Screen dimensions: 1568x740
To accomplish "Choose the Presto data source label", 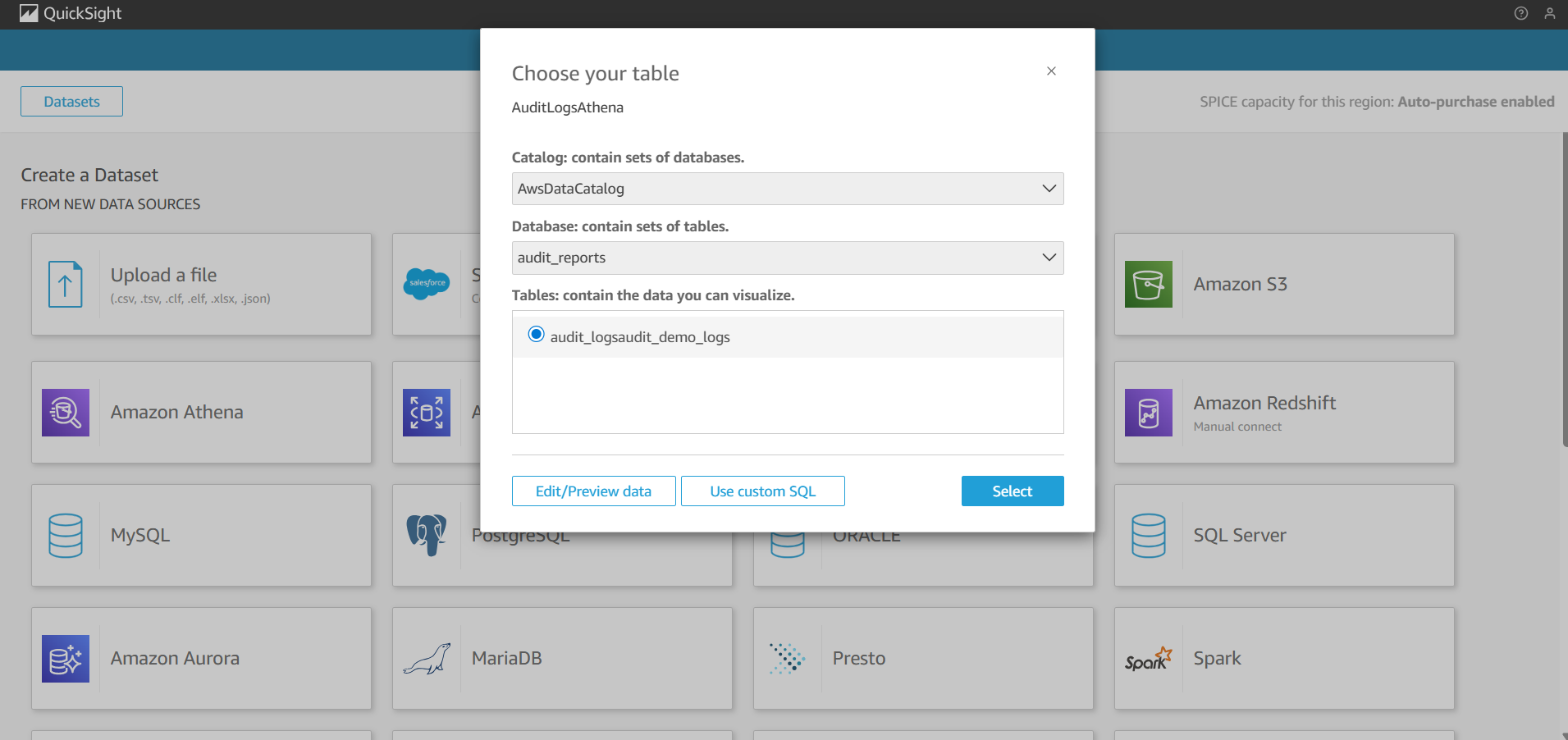I will [859, 658].
